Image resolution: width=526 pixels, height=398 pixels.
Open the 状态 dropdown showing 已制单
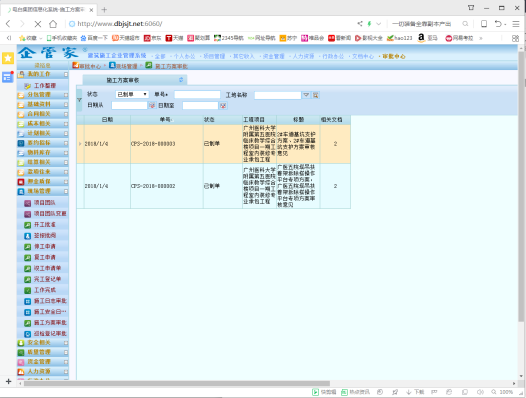pos(132,95)
